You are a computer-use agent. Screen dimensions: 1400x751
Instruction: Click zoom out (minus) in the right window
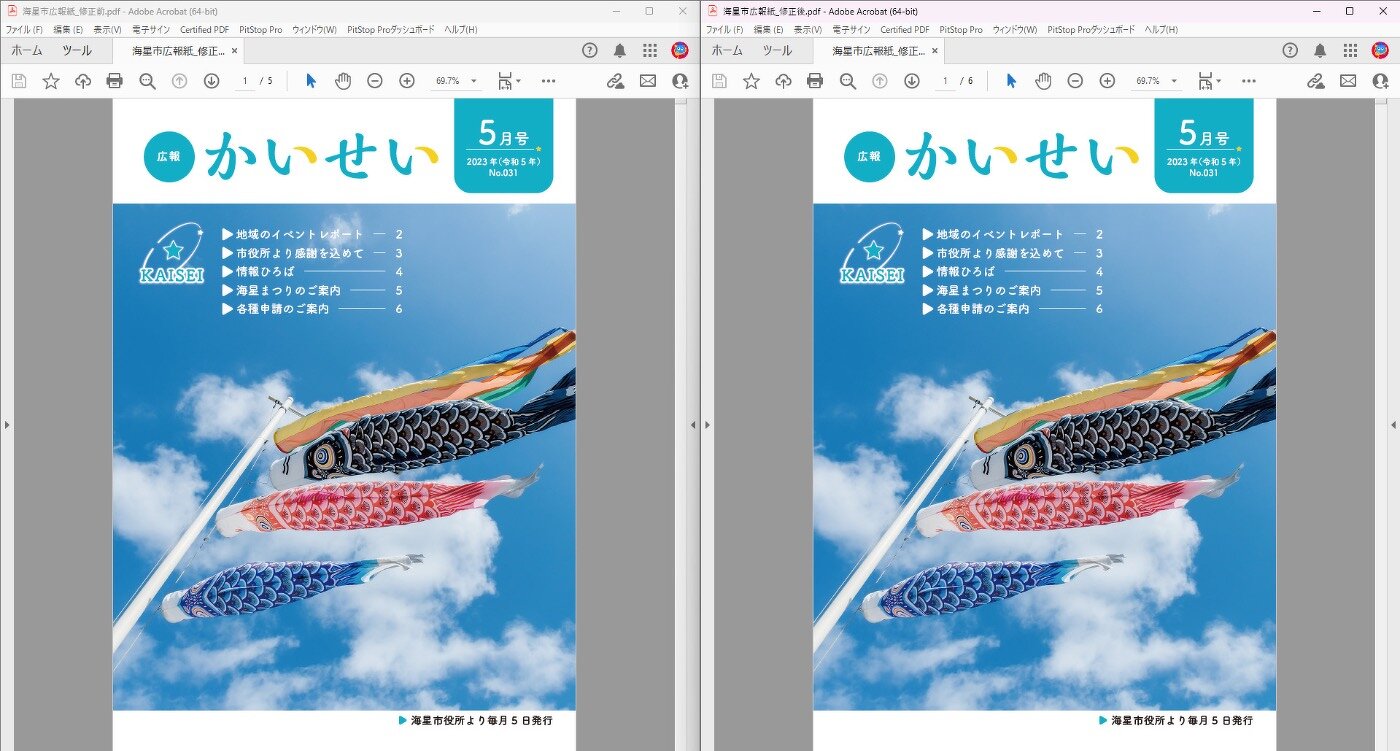click(1074, 81)
